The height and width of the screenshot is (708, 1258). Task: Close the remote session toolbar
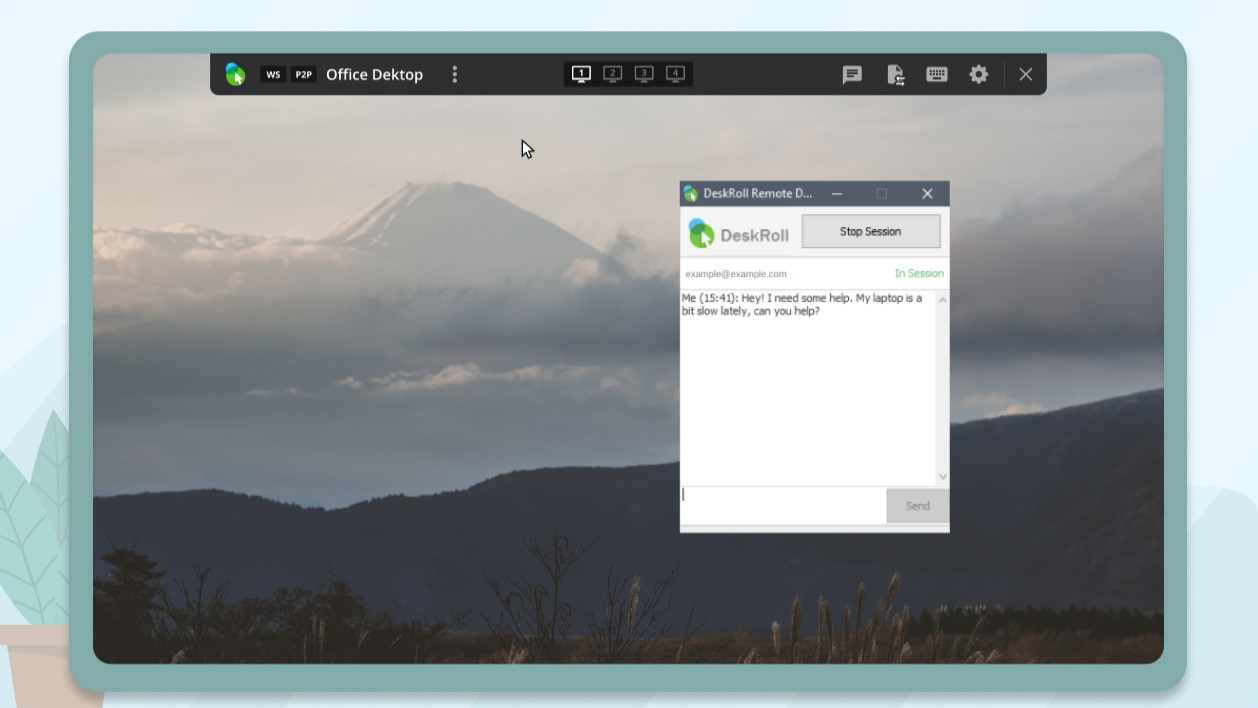pyautogui.click(x=1025, y=74)
